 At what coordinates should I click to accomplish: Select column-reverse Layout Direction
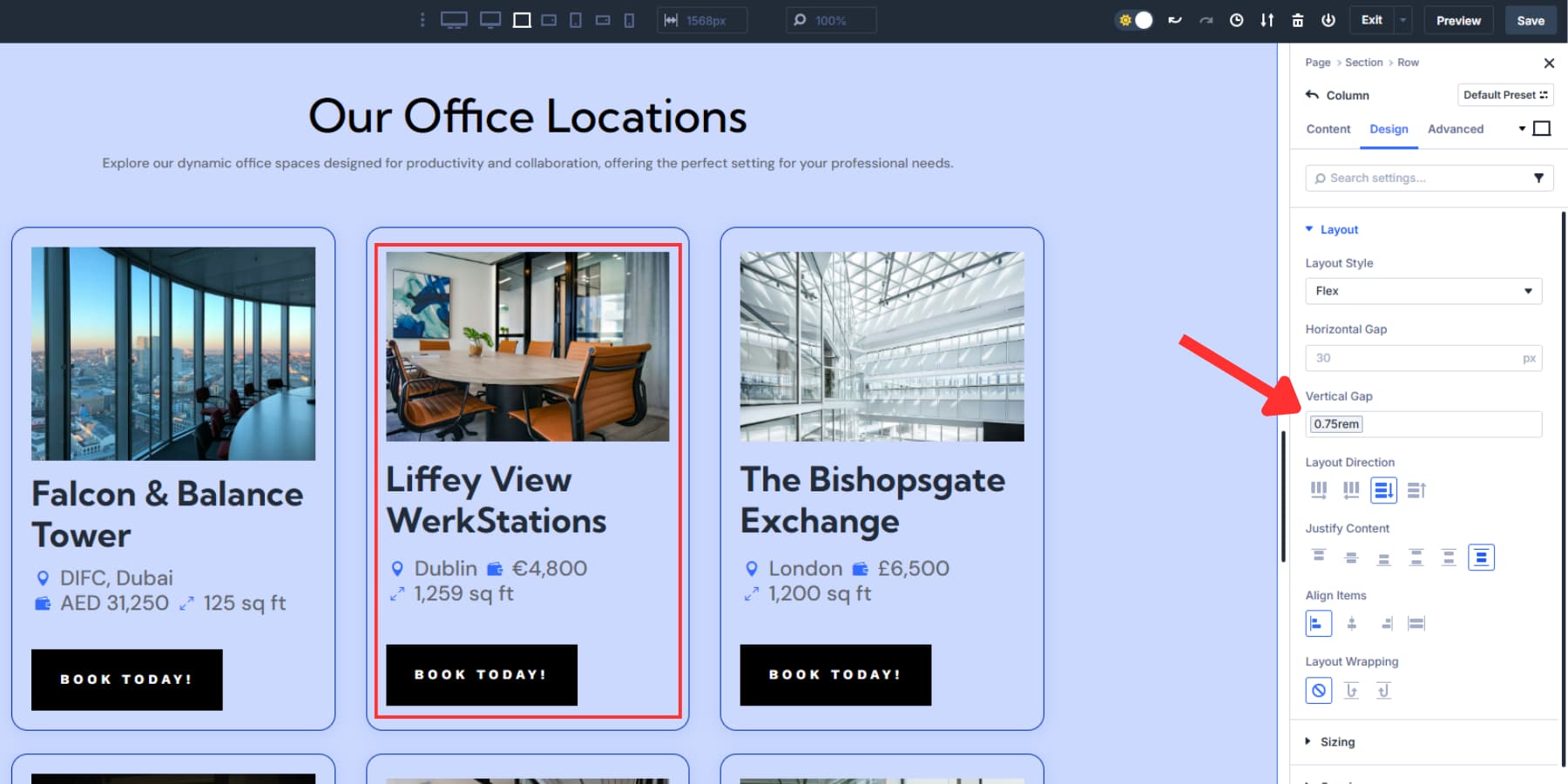[x=1416, y=490]
